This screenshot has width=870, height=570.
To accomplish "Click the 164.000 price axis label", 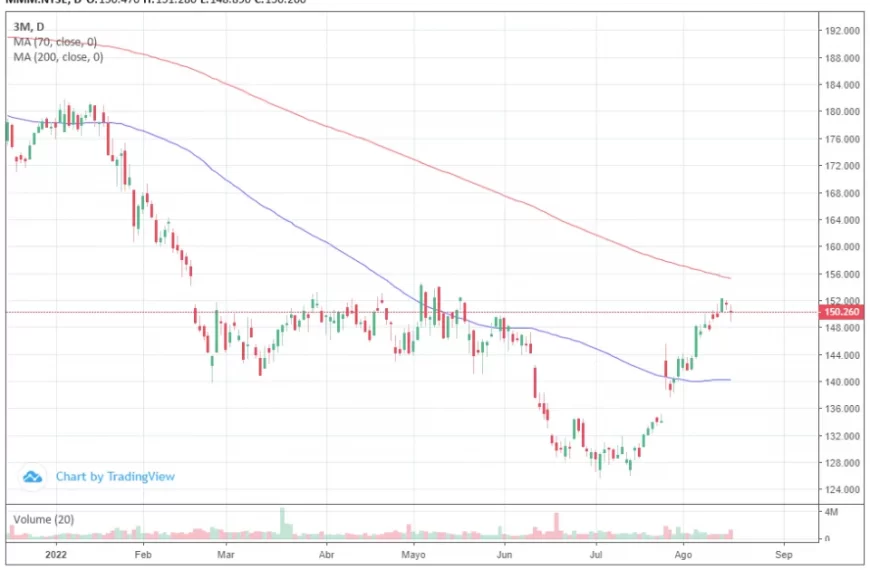I will pyautogui.click(x=842, y=220).
